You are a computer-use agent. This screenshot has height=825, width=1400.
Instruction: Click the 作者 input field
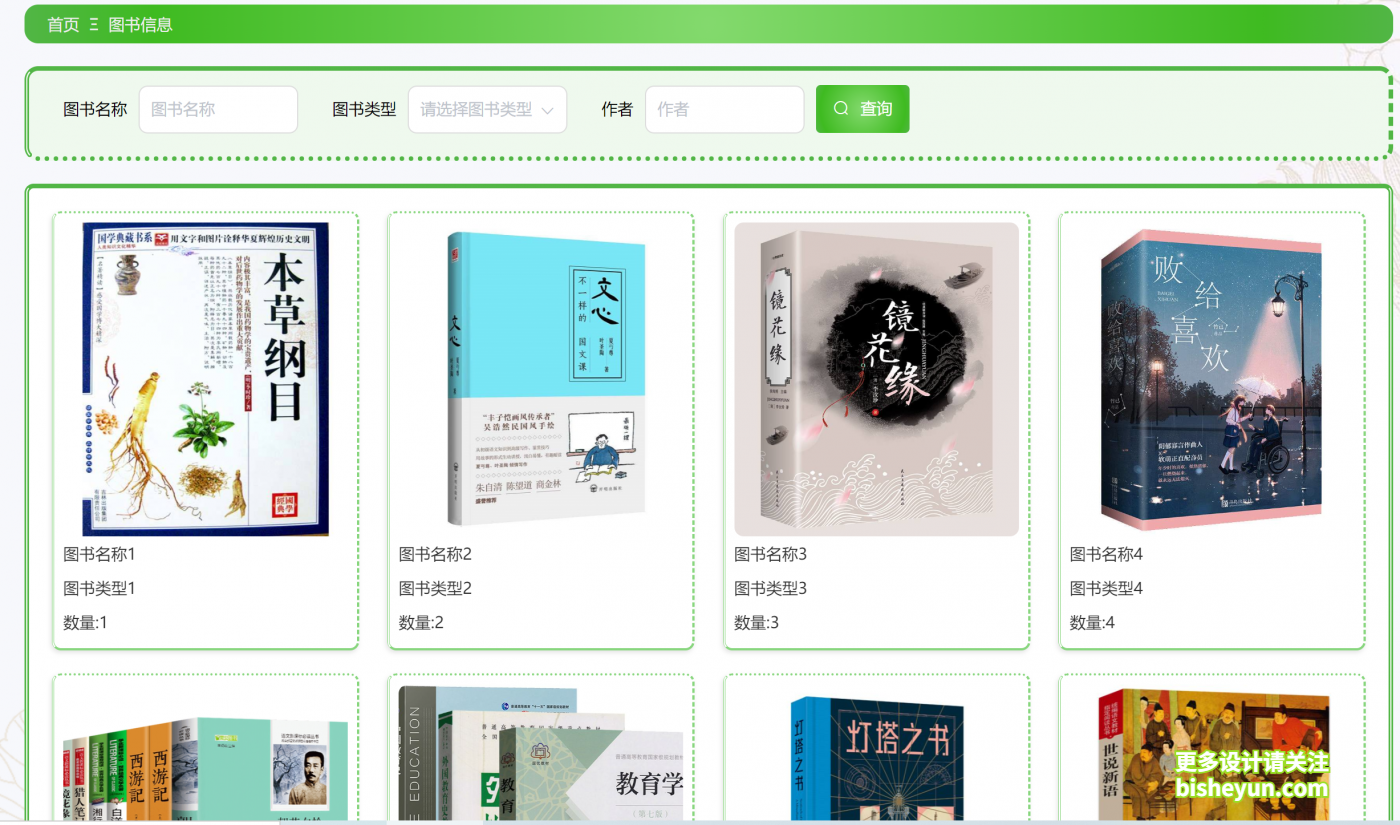click(x=724, y=109)
